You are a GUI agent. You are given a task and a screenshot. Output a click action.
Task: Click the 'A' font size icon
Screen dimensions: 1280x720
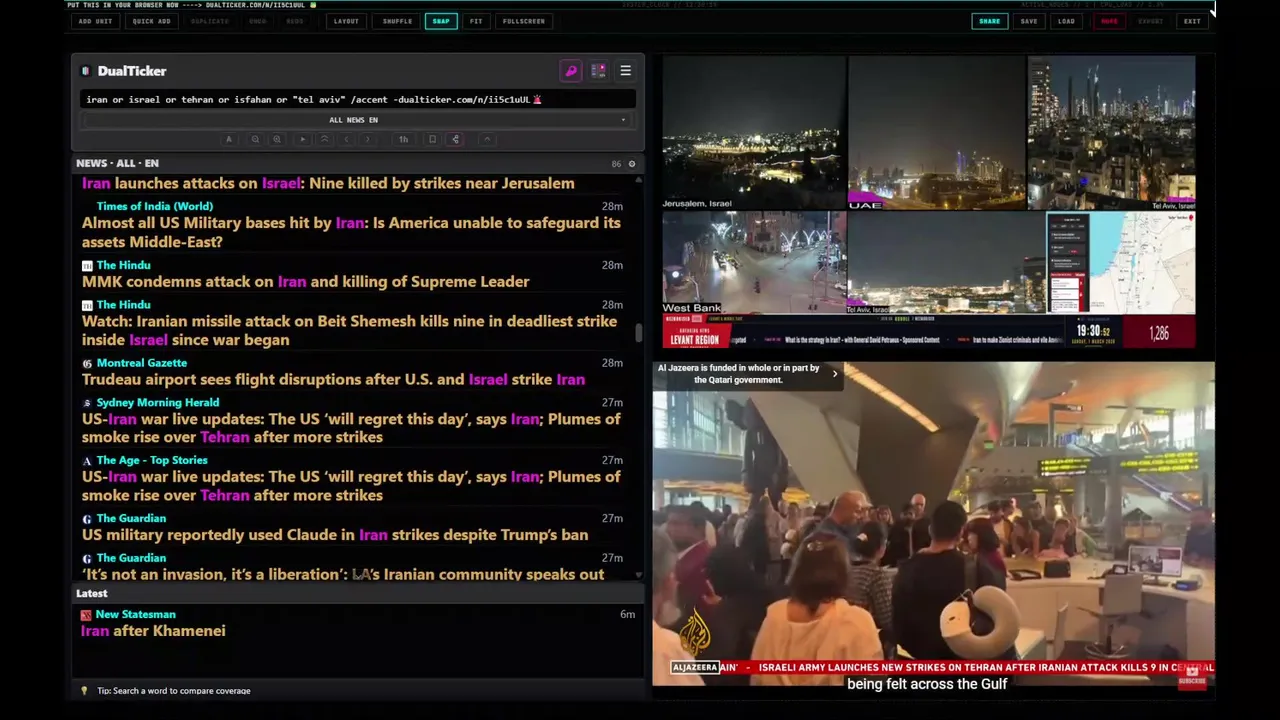[x=229, y=139]
